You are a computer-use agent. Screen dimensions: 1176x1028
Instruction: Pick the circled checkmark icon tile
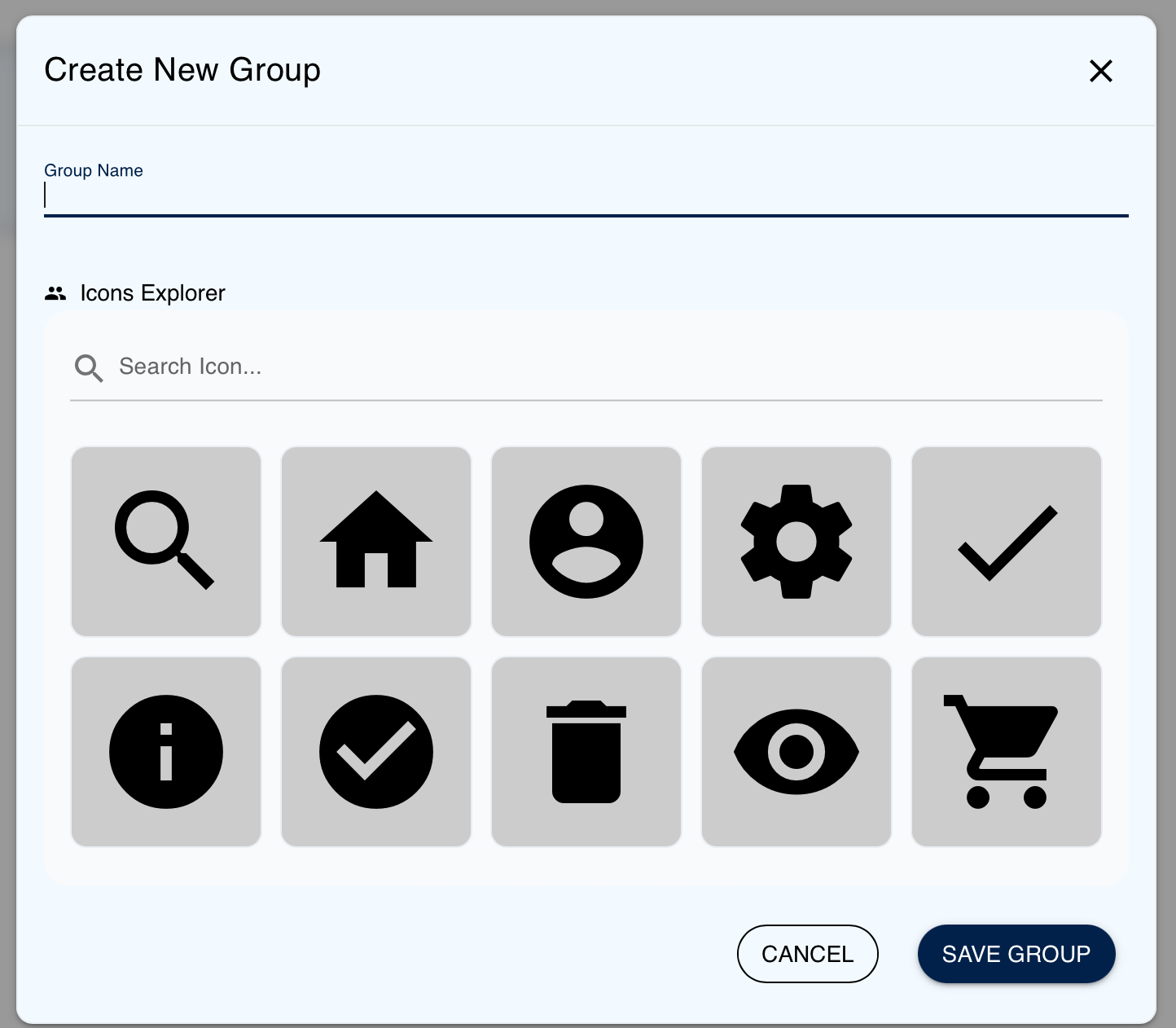376,752
